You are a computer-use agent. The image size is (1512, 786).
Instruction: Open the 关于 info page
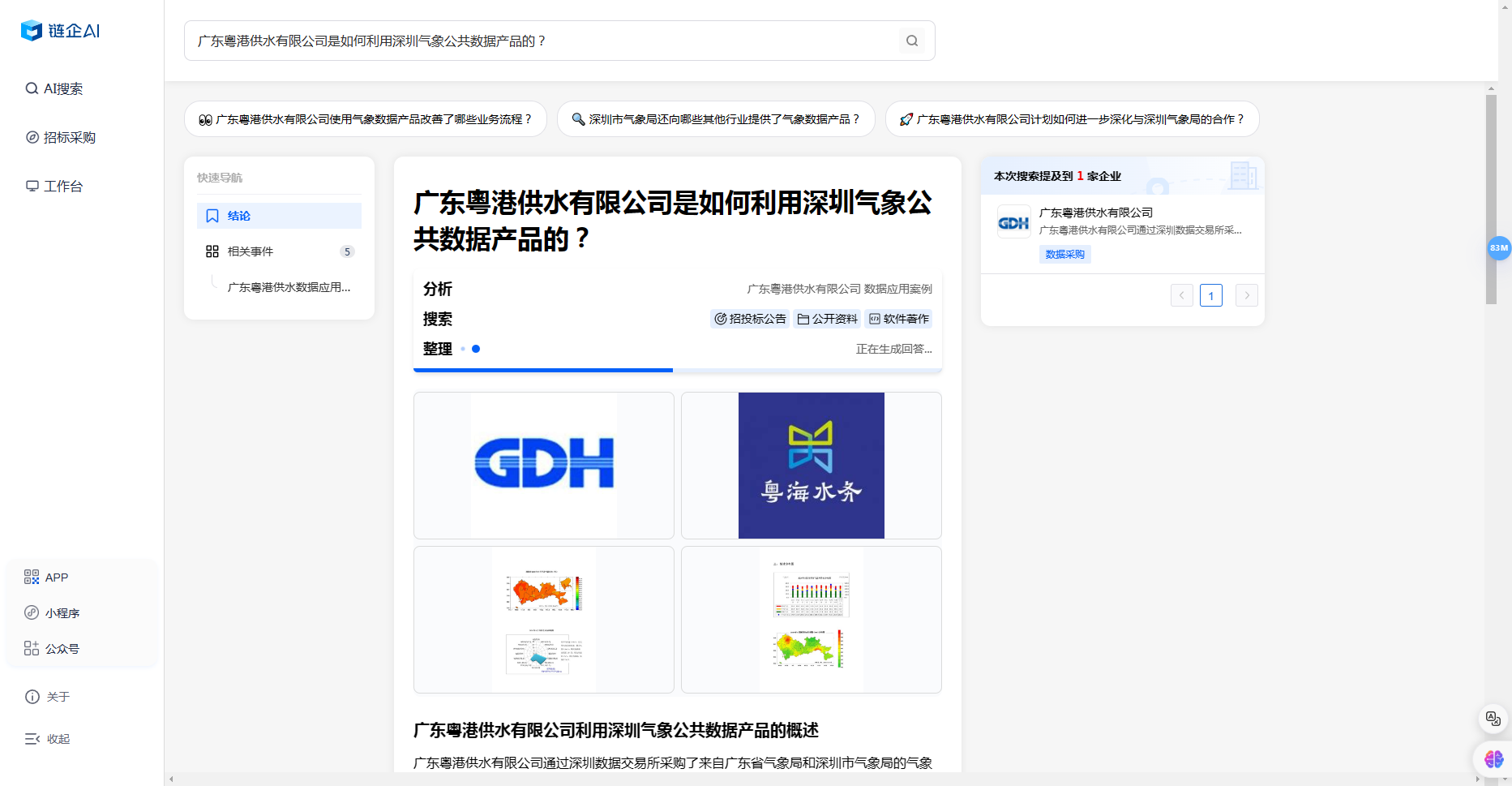coord(47,697)
